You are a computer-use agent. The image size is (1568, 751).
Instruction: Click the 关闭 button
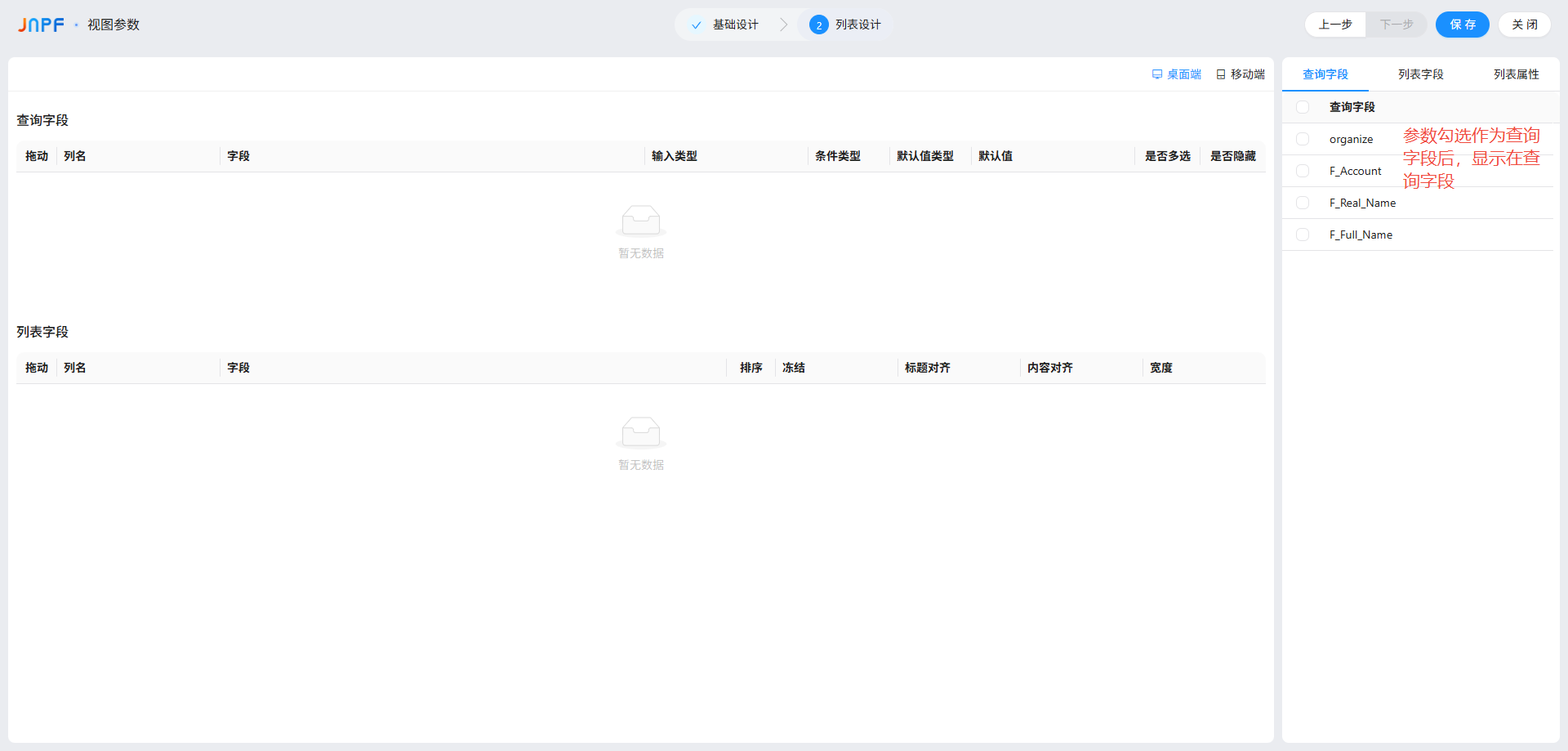(1524, 25)
